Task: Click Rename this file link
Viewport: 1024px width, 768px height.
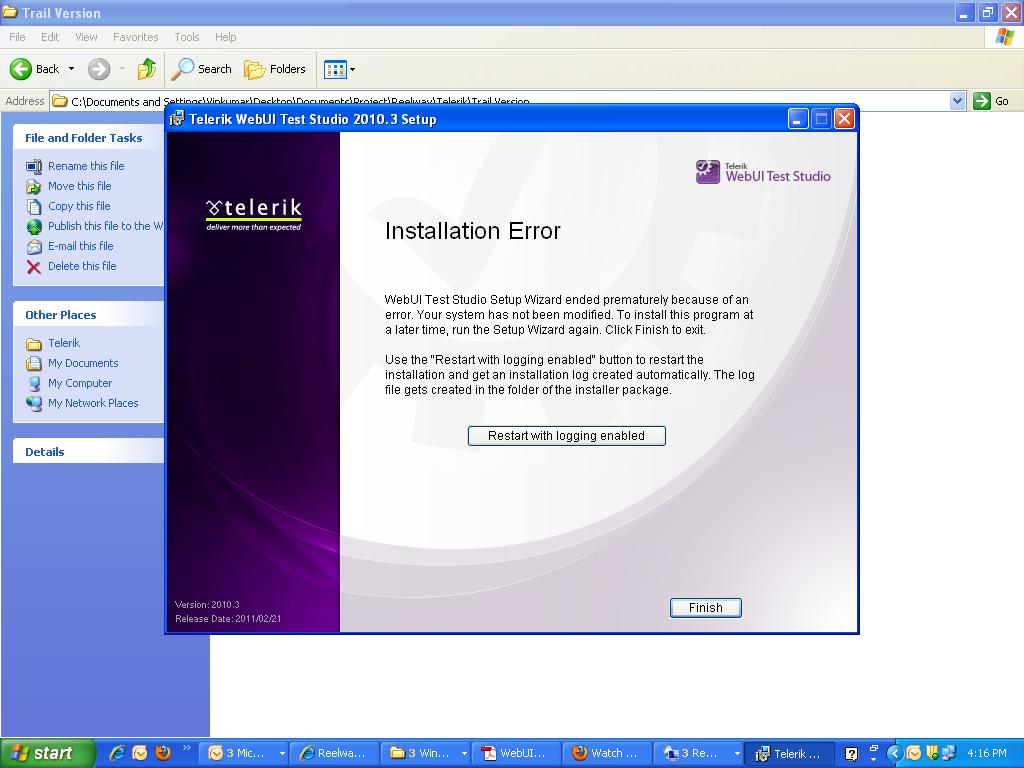Action: [x=86, y=166]
